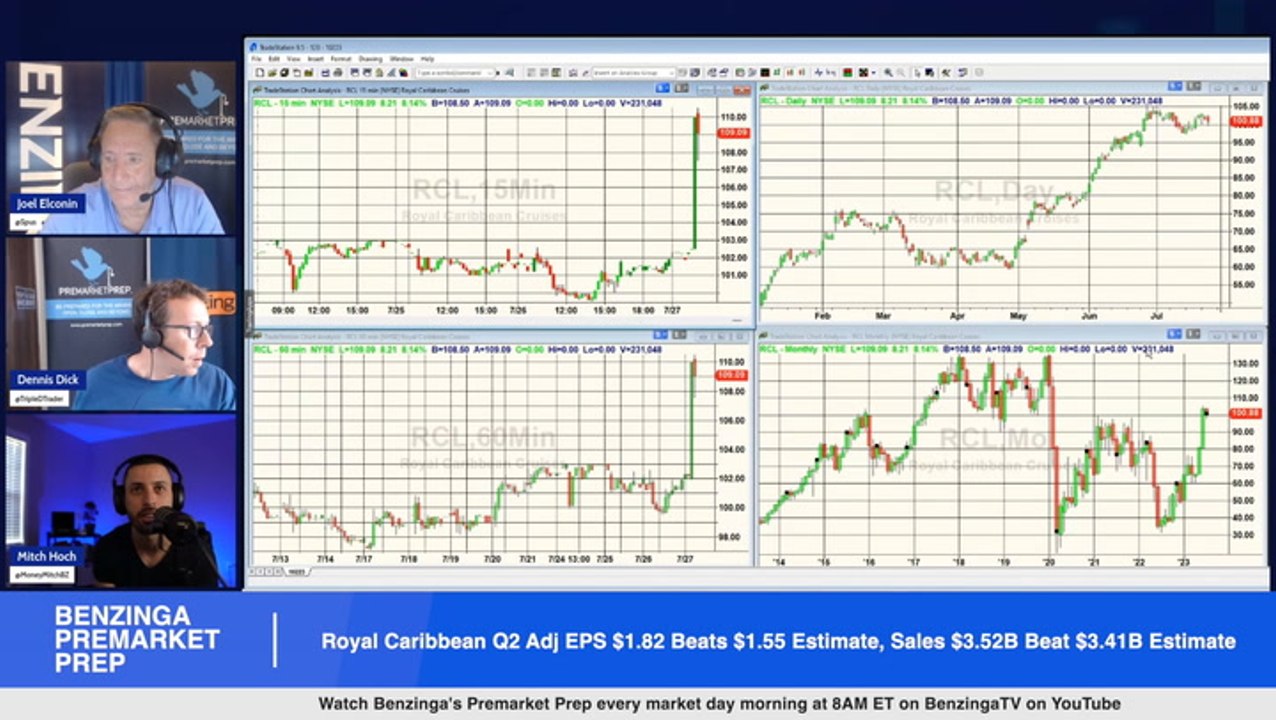Click the black square chart-type toolbar icon
1276x720 pixels.
pos(765,73)
